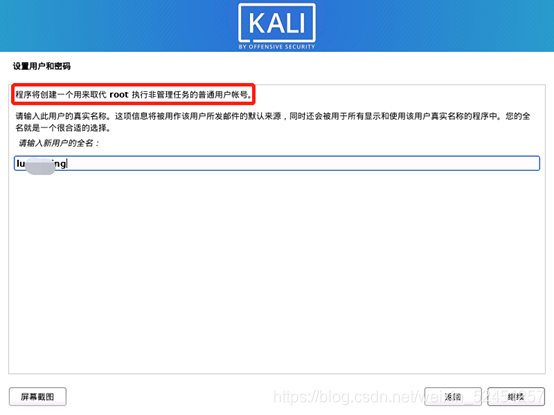This screenshot has height=415, width=554.
Task: Click the "BY OFFENSIVE SECURITY" tagline
Action: click(277, 47)
